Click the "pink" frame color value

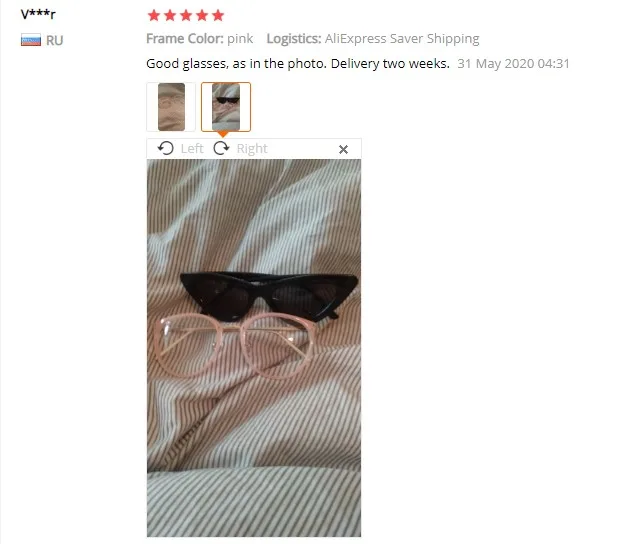click(240, 39)
